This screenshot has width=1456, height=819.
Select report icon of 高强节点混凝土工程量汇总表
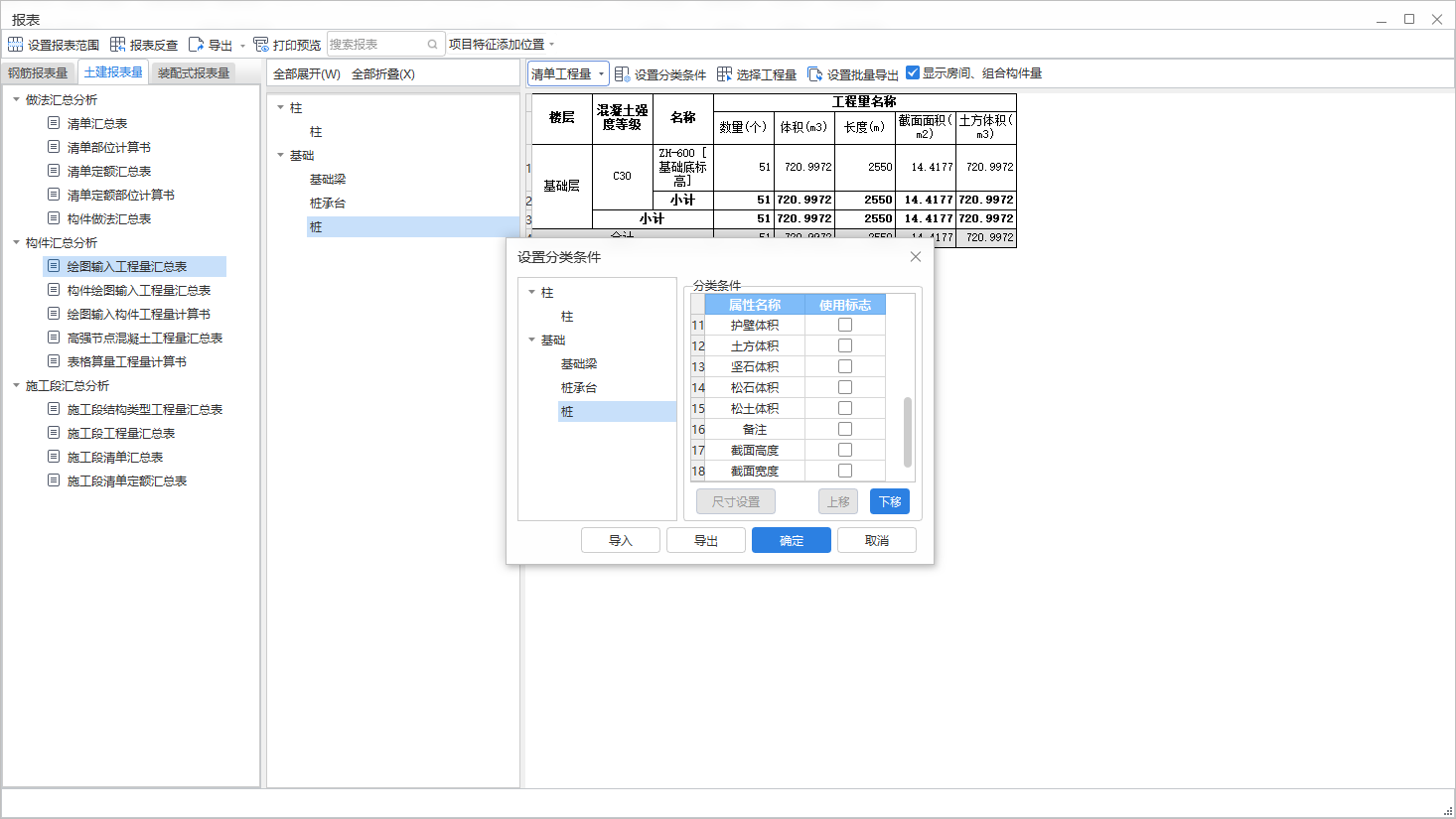(x=54, y=338)
